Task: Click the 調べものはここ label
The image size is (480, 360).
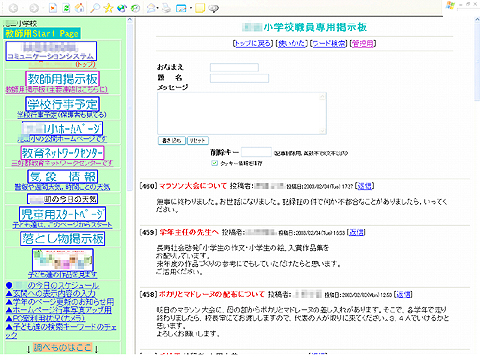Action: pos(62,347)
